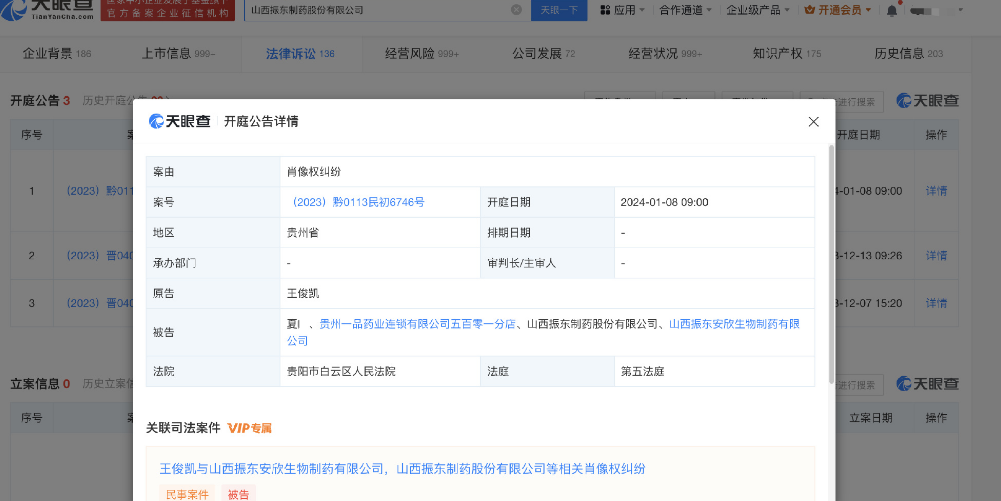Image resolution: width=1001 pixels, height=501 pixels.
Task: Switch to the 知识产权 tab
Action: [786, 54]
